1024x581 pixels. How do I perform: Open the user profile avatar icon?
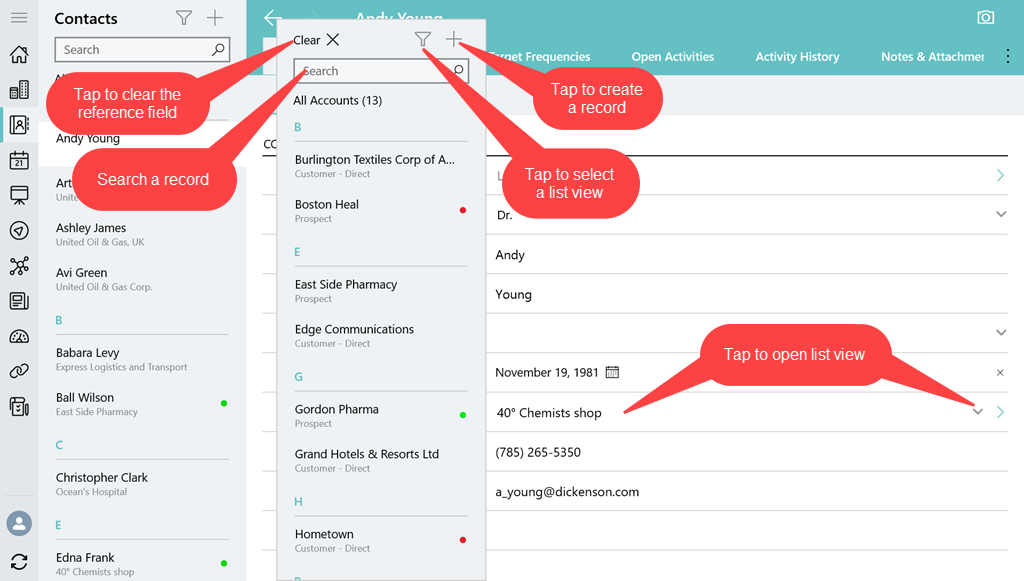[18, 523]
